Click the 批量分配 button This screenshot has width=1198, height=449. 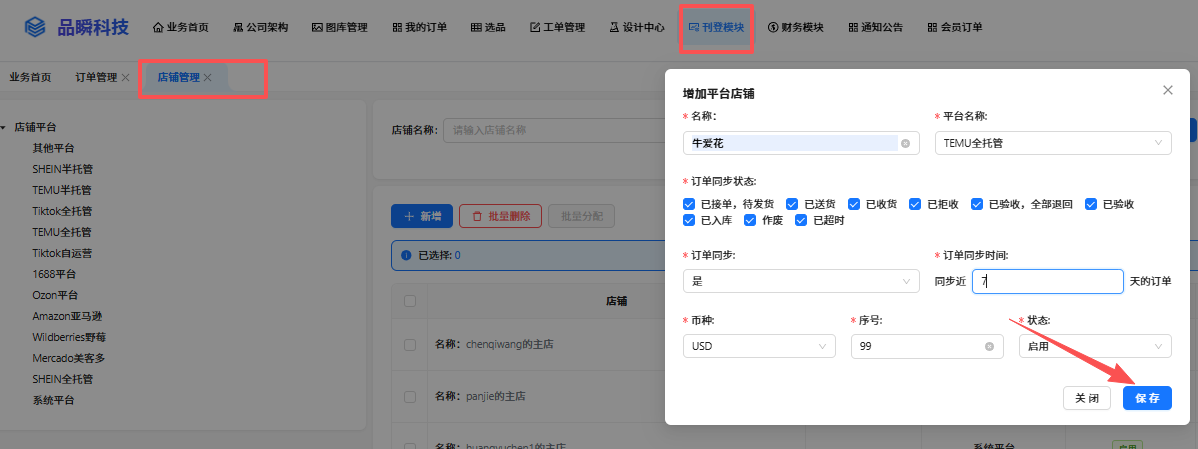[x=581, y=216]
